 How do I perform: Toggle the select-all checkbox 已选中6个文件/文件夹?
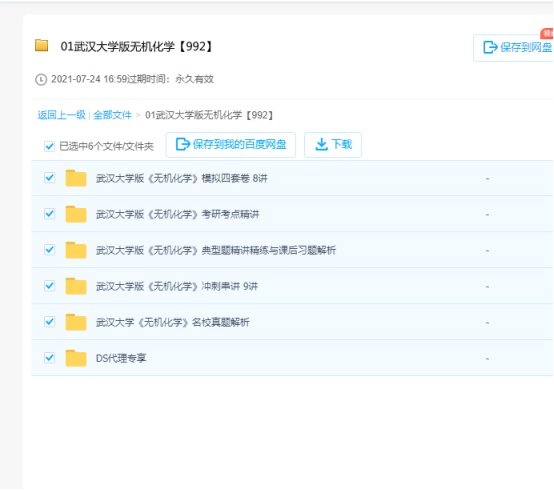(x=49, y=146)
